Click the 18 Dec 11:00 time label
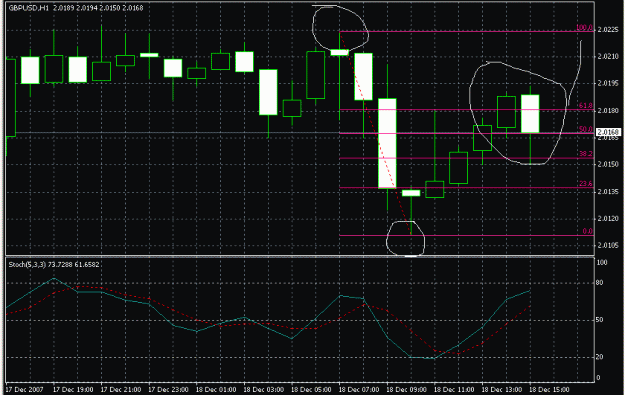 [x=454, y=389]
